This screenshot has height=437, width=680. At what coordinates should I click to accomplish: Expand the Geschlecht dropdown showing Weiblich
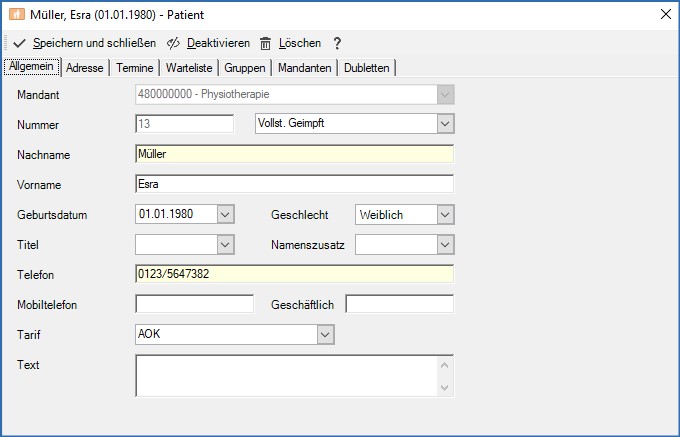click(x=445, y=214)
